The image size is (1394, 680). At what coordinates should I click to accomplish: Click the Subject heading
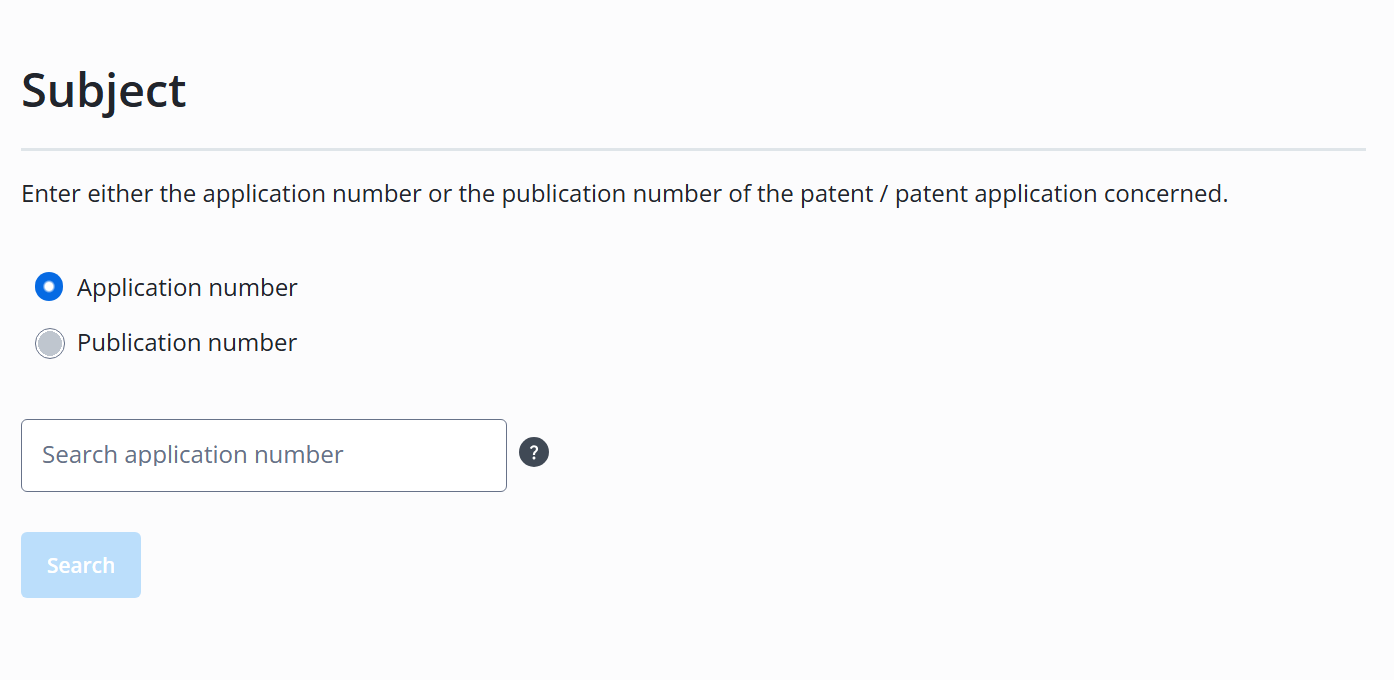(x=104, y=90)
